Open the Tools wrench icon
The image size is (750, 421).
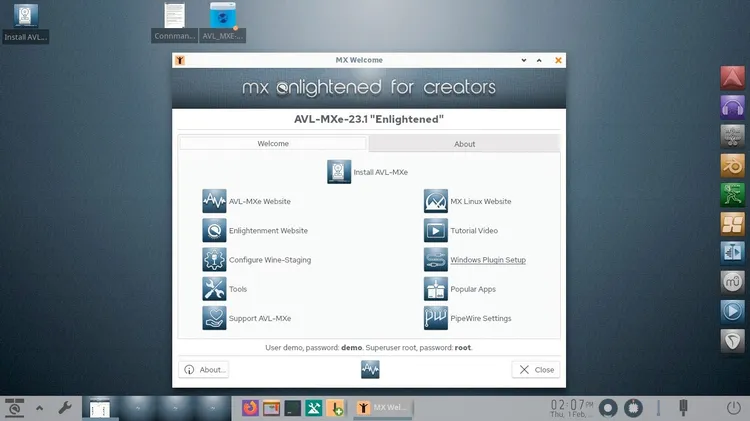point(214,288)
